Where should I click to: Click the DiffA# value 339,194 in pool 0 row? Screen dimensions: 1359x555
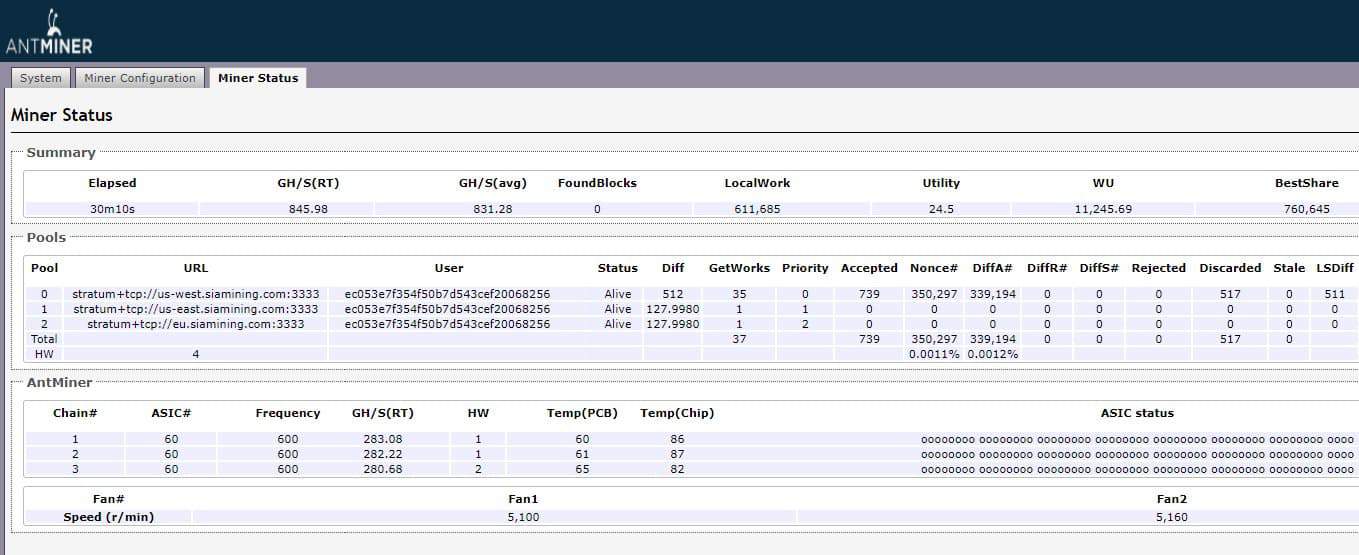pyautogui.click(x=992, y=294)
